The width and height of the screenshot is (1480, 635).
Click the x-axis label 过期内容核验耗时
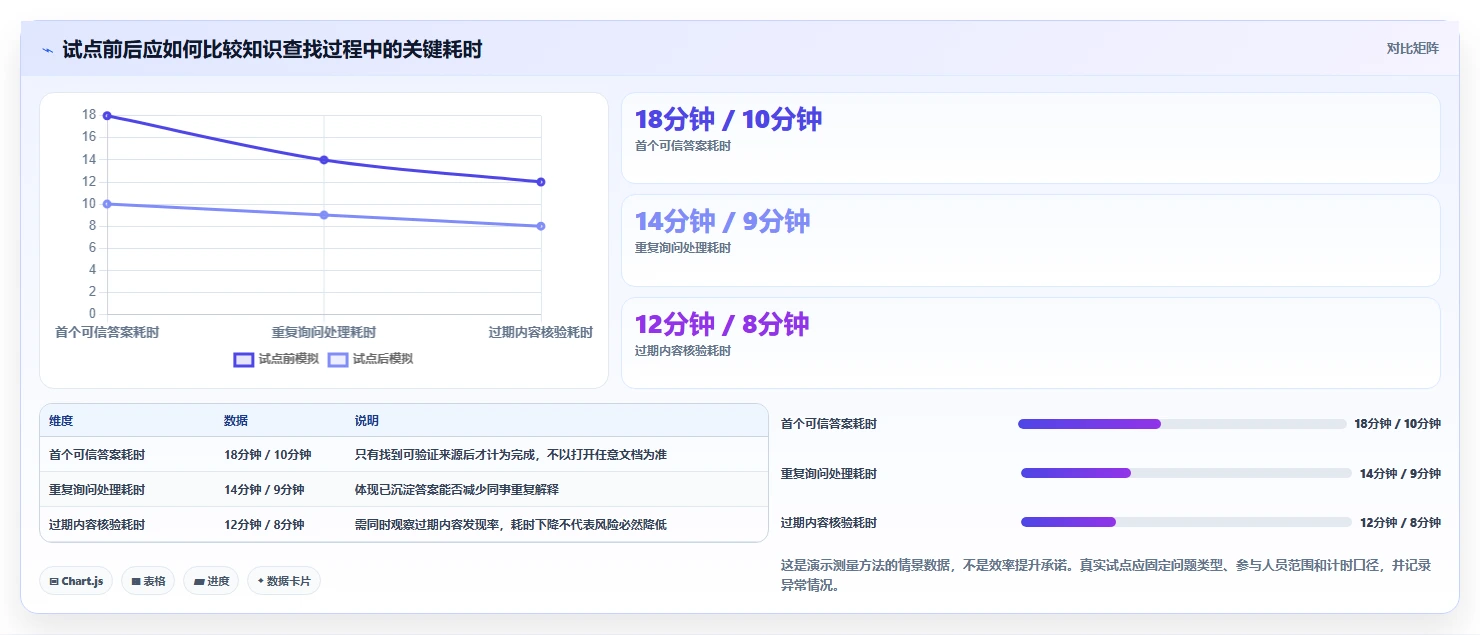coord(540,332)
